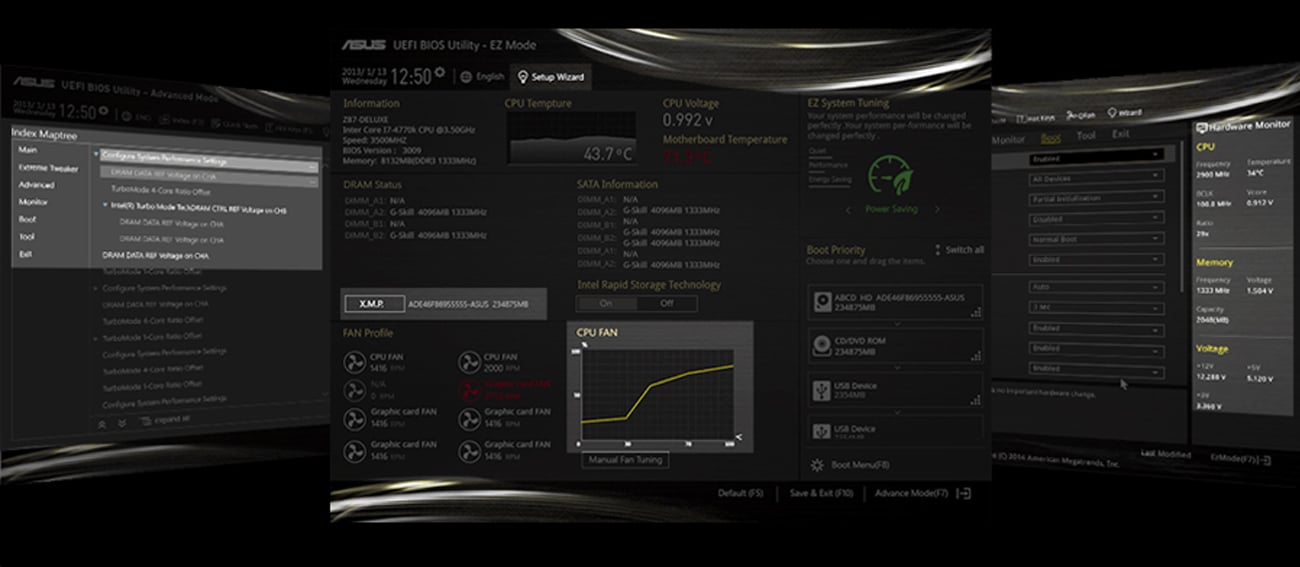Image resolution: width=1300 pixels, height=567 pixels.
Task: Open the Setup Wizard
Action: [x=550, y=77]
